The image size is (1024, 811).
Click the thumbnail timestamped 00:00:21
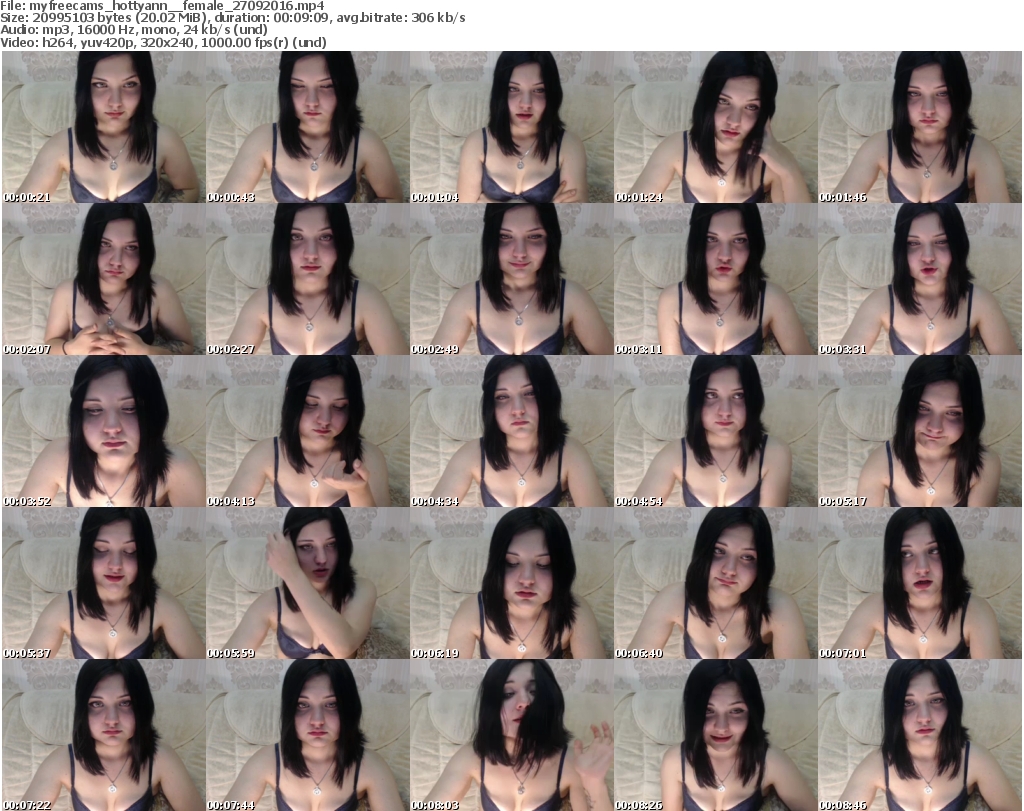103,127
